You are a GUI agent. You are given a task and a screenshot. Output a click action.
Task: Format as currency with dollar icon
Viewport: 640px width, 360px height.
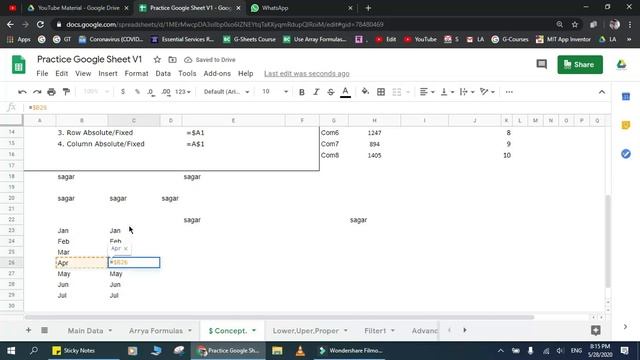(123, 92)
